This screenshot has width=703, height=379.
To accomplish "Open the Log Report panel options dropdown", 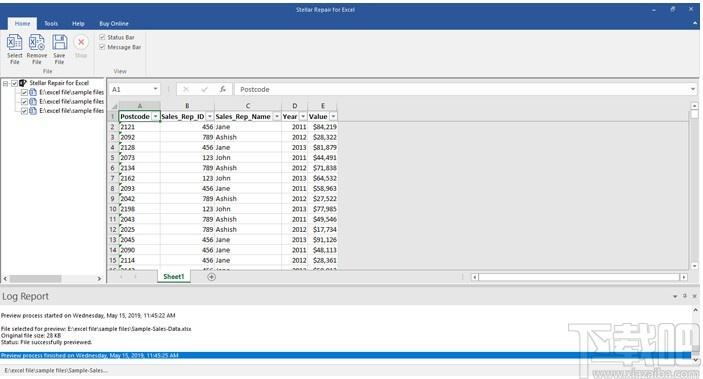I will (675, 296).
